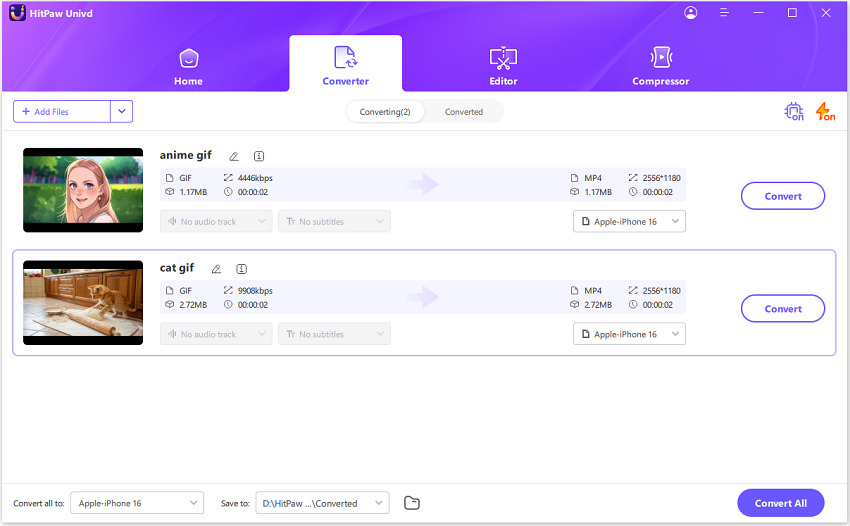Toggle lightning fast conversion icon
850x526 pixels.
tap(825, 111)
